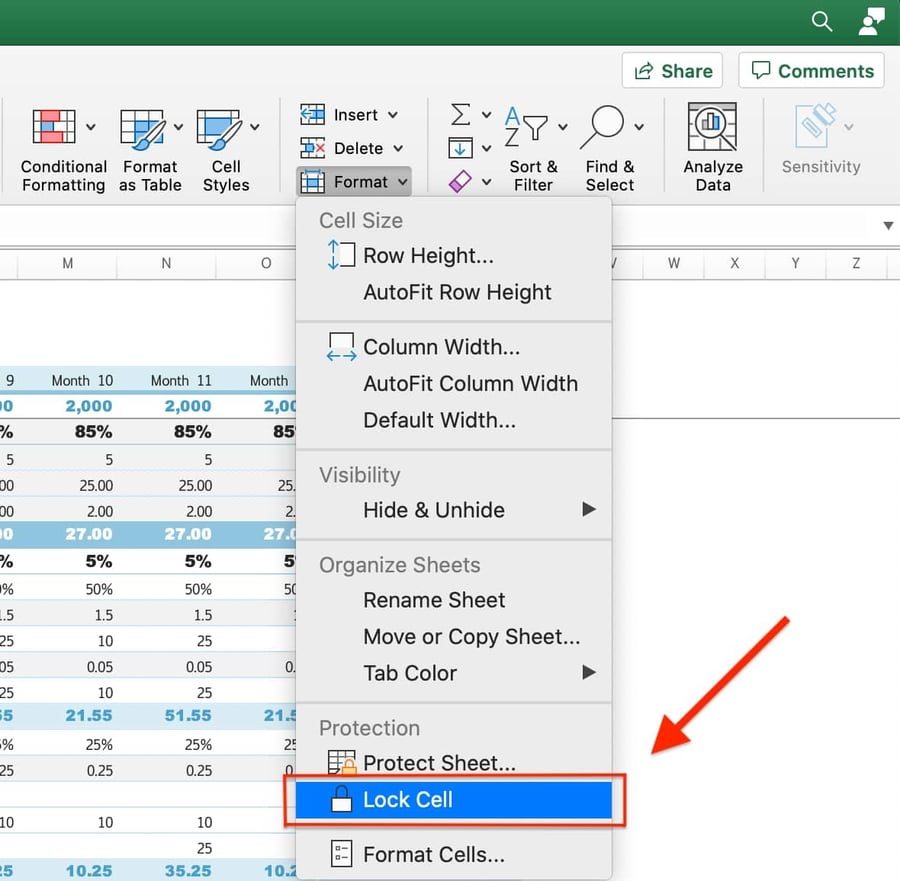Screen dimensions: 900x881
Task: Select column Z header
Action: [856, 263]
